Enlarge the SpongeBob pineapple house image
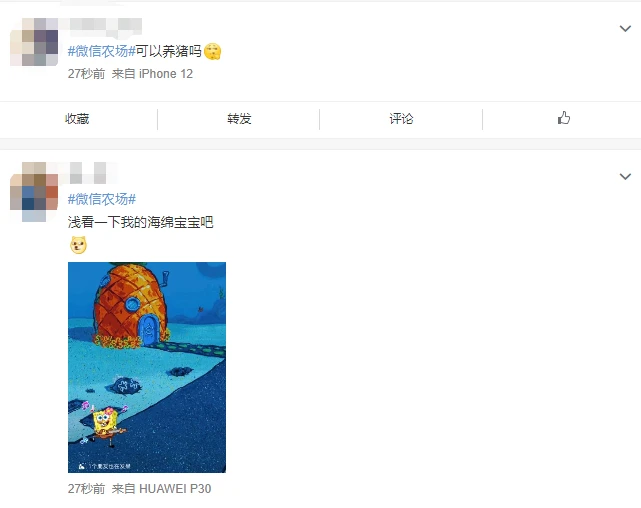 147,367
